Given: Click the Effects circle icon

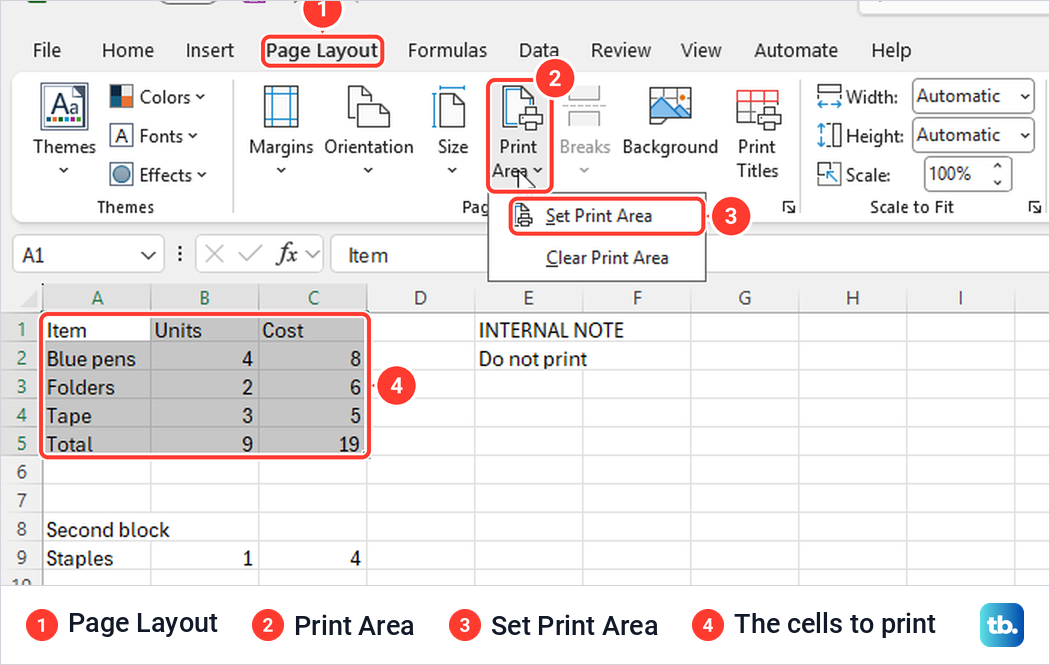Looking at the screenshot, I should click(121, 175).
